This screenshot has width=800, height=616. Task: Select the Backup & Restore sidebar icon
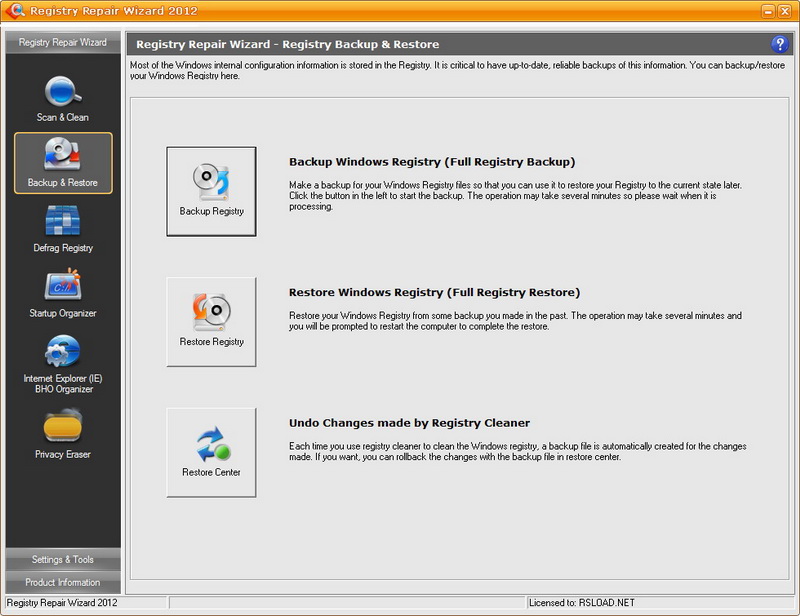[x=63, y=163]
